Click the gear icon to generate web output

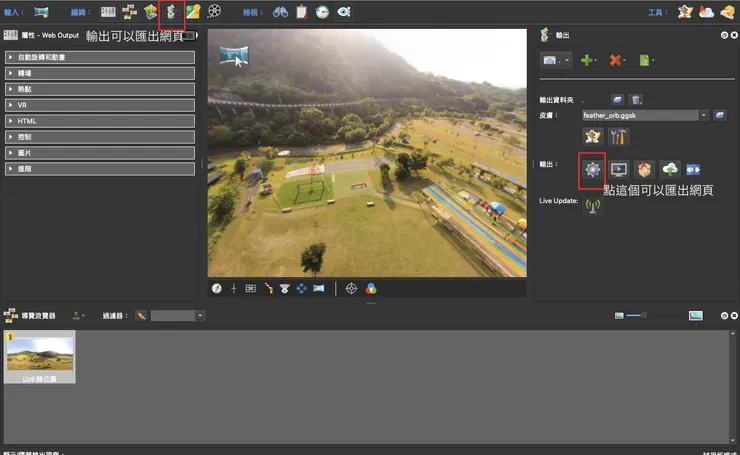point(592,170)
